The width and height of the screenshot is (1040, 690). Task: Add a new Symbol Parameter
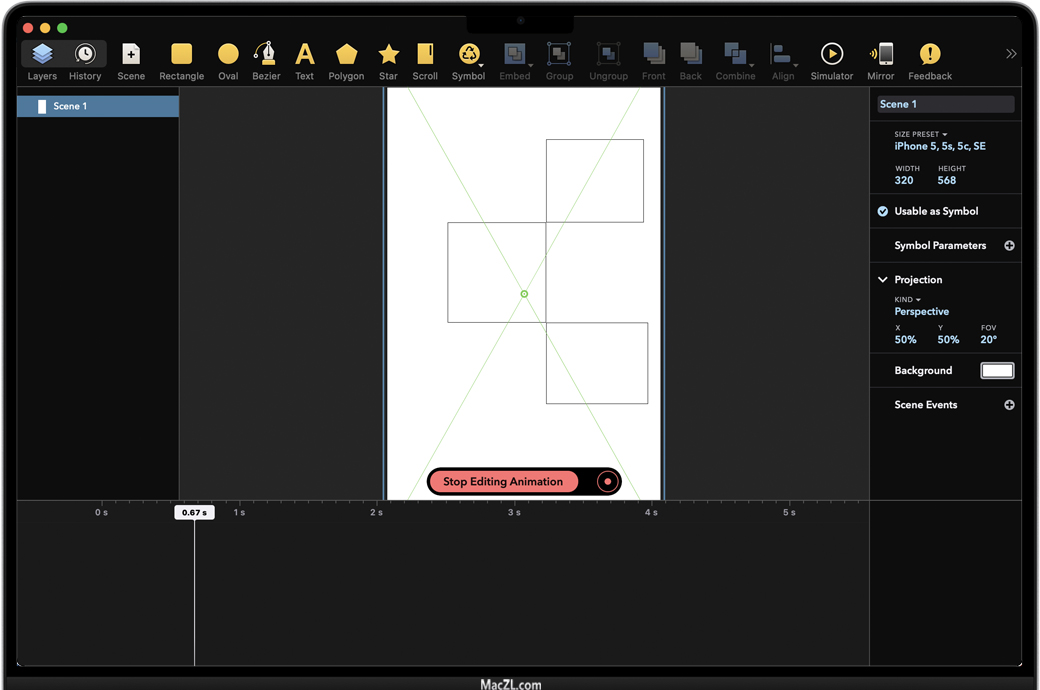1009,246
